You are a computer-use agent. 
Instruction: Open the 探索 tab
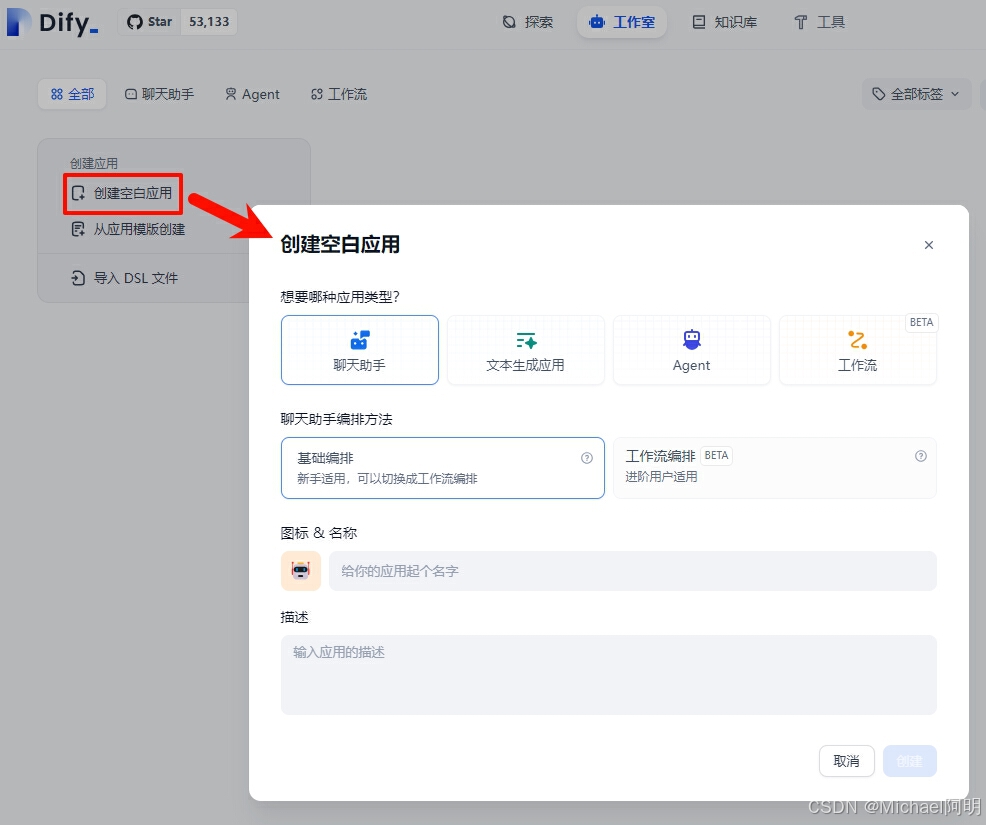pos(528,23)
